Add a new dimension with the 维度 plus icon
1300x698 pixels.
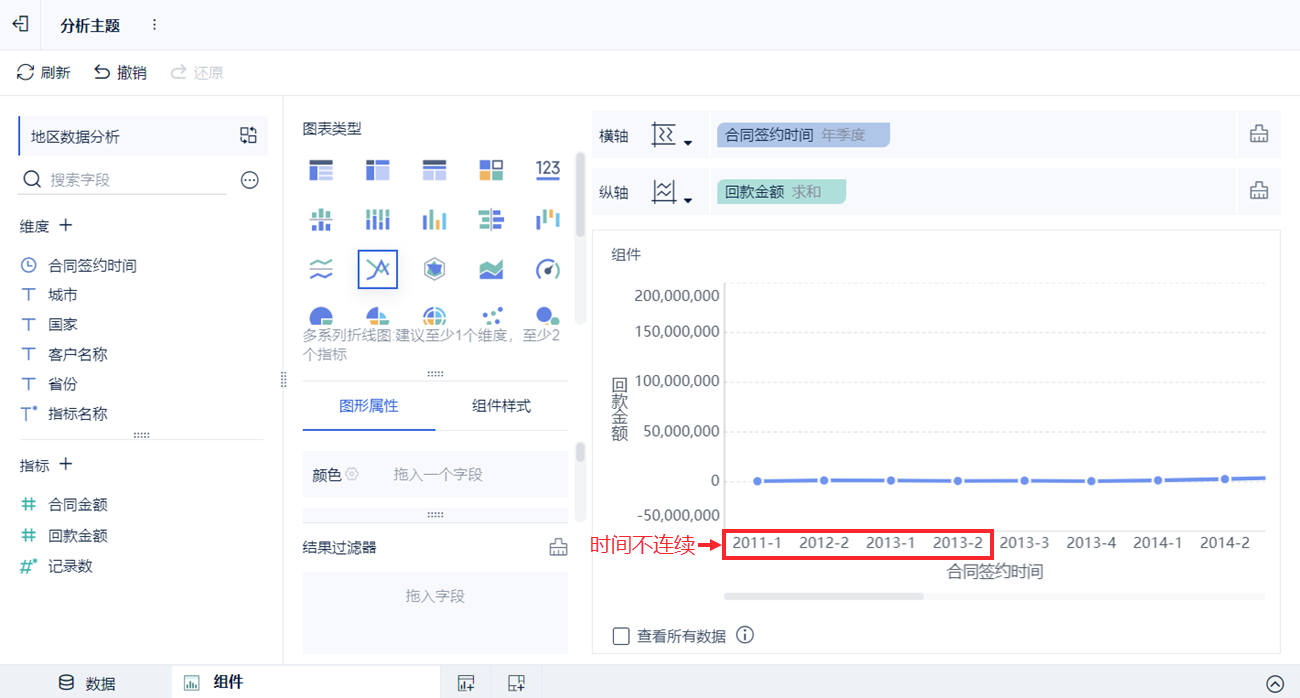point(66,226)
